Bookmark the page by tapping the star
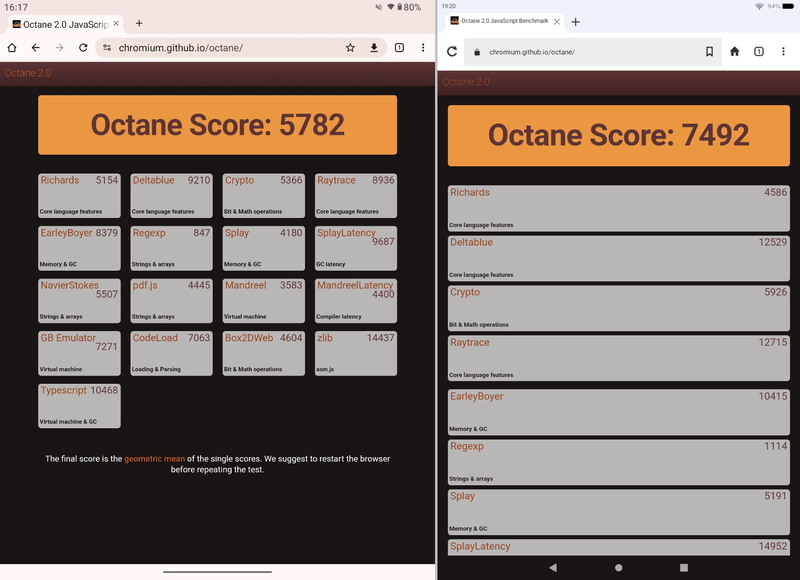 tap(349, 47)
